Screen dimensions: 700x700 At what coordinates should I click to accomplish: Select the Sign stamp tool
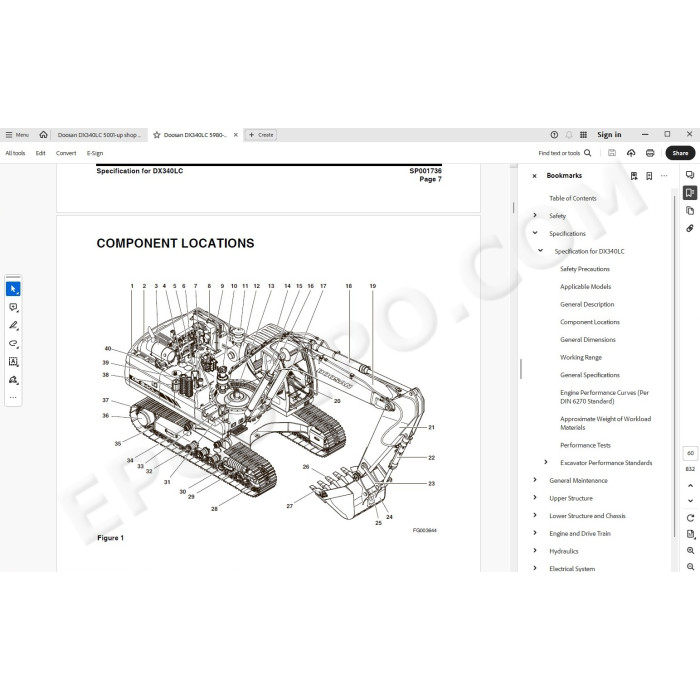pos(13,380)
